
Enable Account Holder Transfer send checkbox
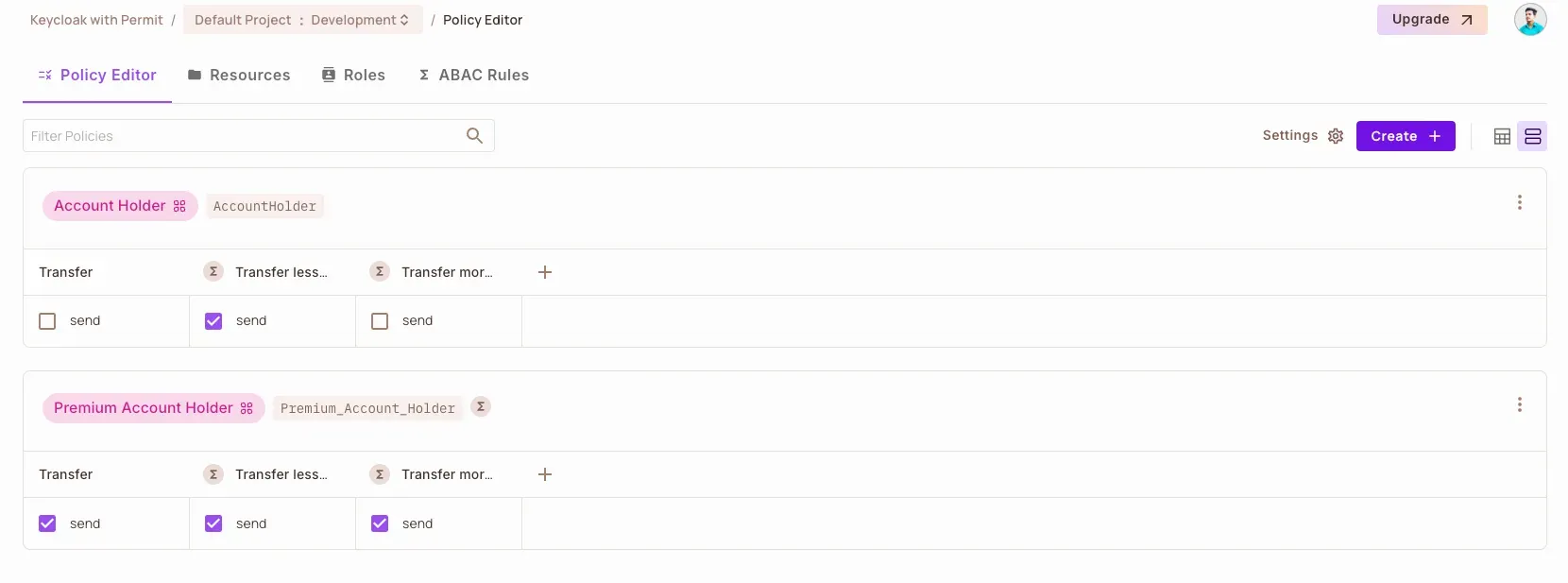tap(47, 321)
